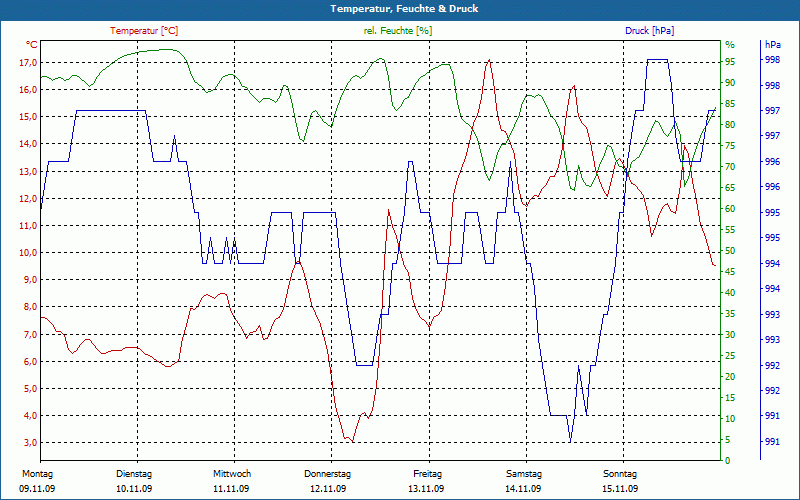The width and height of the screenshot is (800, 500).
Task: Click green humidity axis value "40"
Action: [x=731, y=293]
